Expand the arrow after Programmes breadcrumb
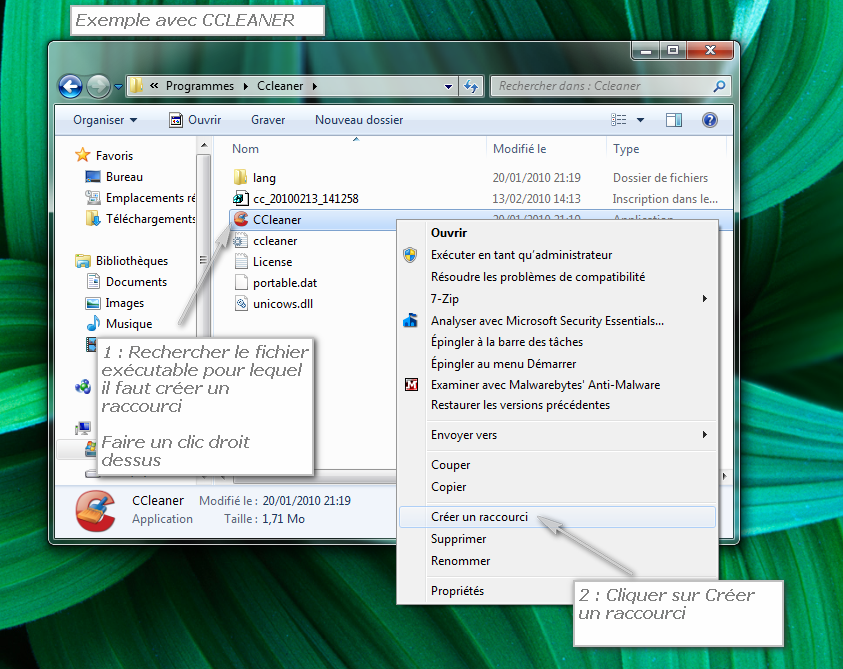The height and width of the screenshot is (669, 843). (246, 86)
